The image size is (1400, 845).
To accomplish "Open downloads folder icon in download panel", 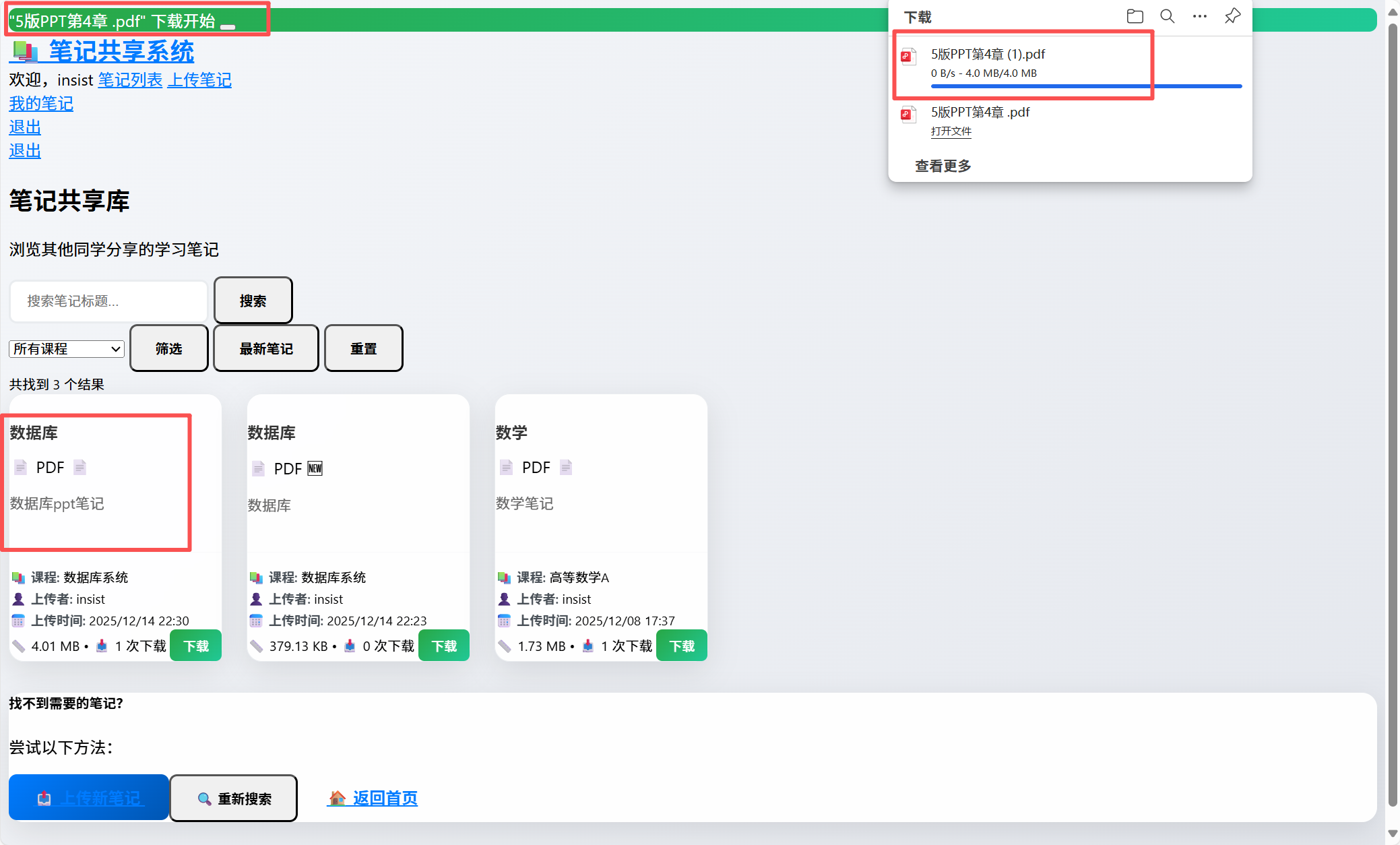I will [x=1135, y=17].
